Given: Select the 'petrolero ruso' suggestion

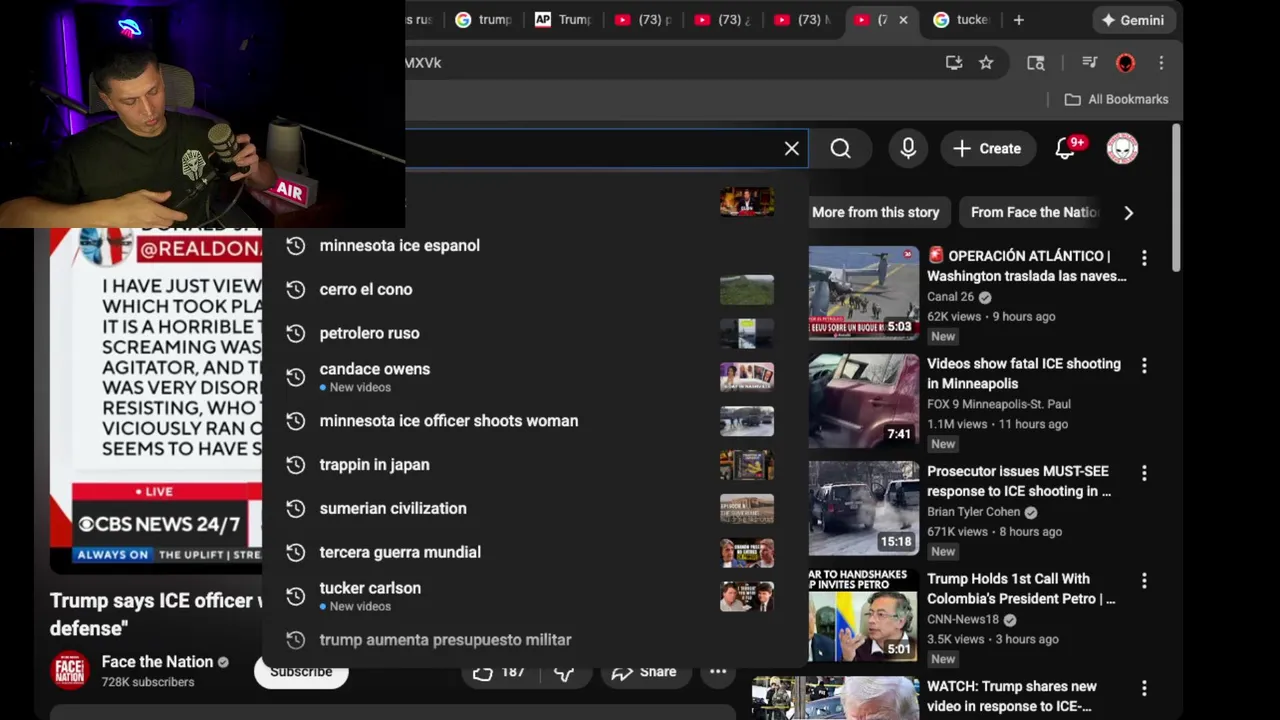Looking at the screenshot, I should pos(535,334).
